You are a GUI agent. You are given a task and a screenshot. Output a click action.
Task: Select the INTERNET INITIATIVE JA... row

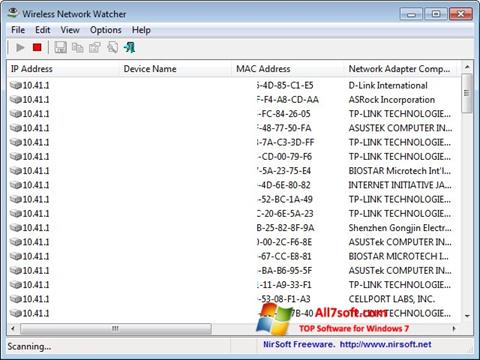pos(234,185)
